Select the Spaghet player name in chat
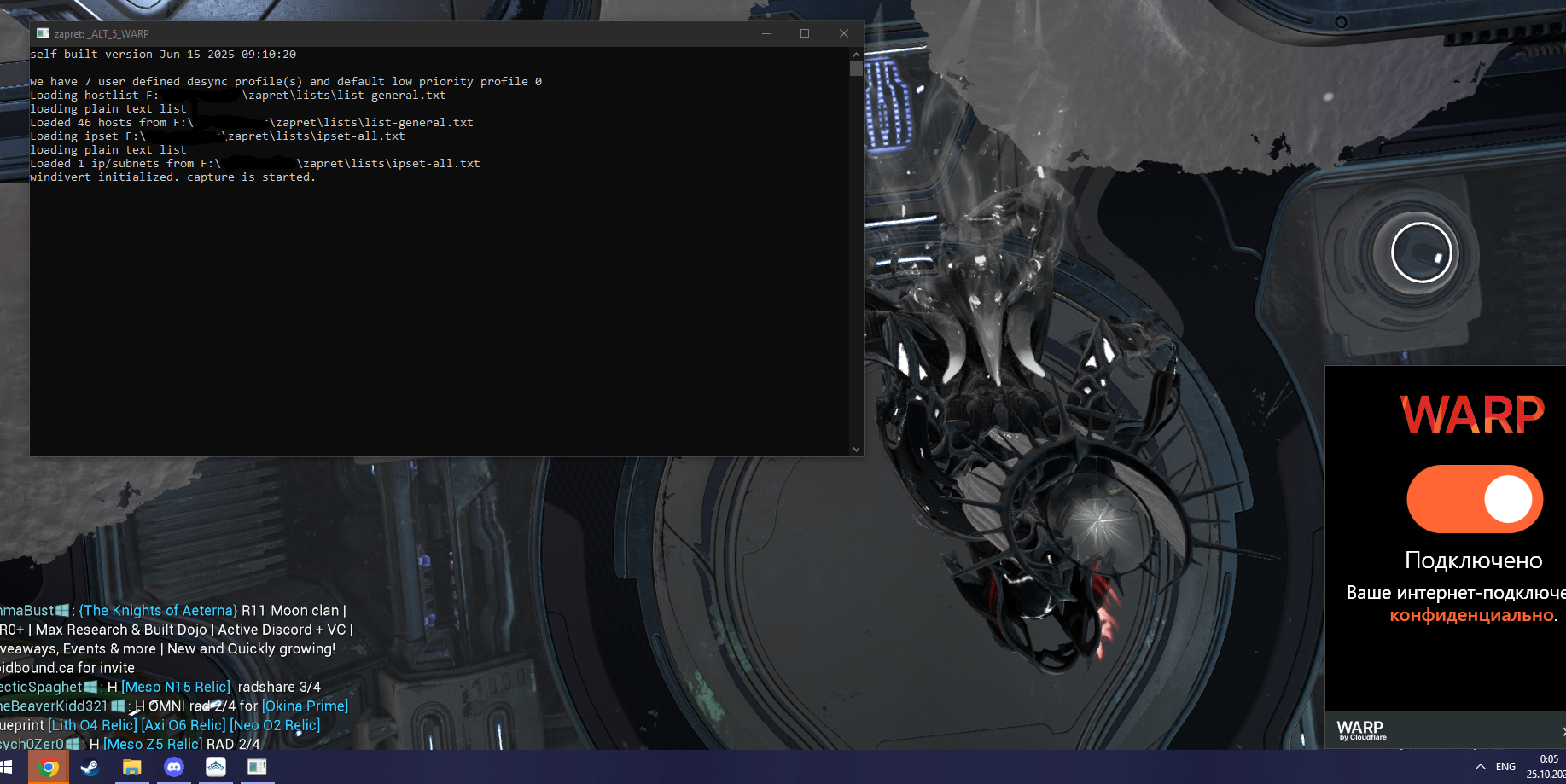This screenshot has width=1566, height=784. 41,687
